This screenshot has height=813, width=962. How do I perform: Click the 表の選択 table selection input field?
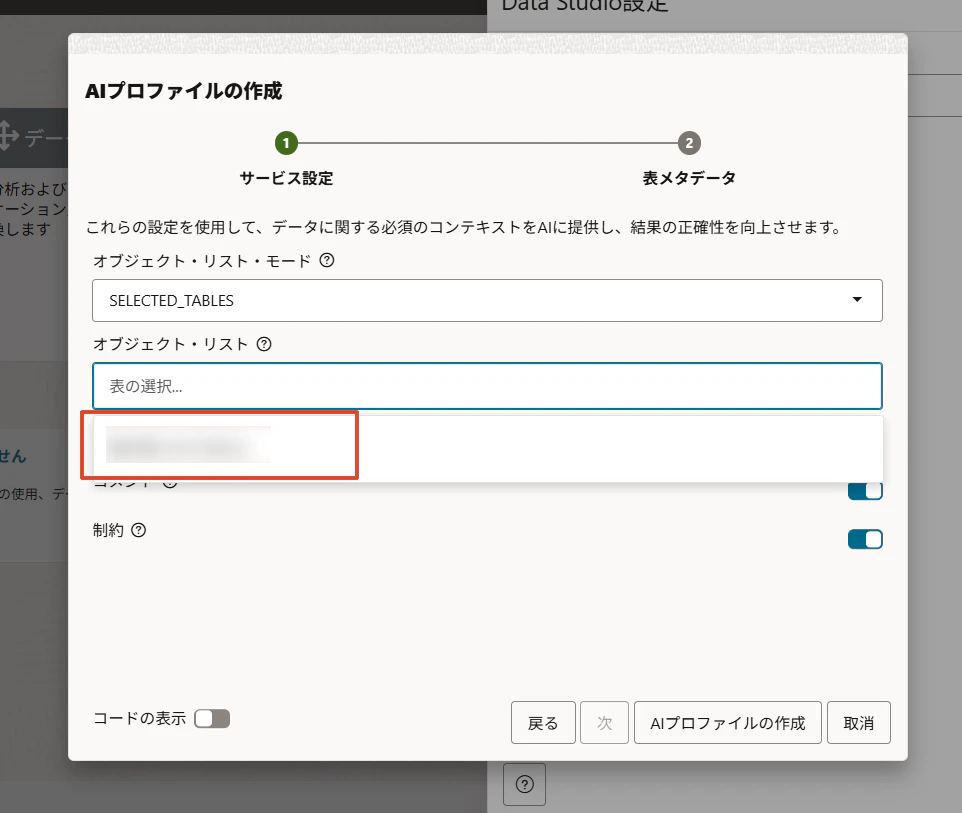point(487,386)
